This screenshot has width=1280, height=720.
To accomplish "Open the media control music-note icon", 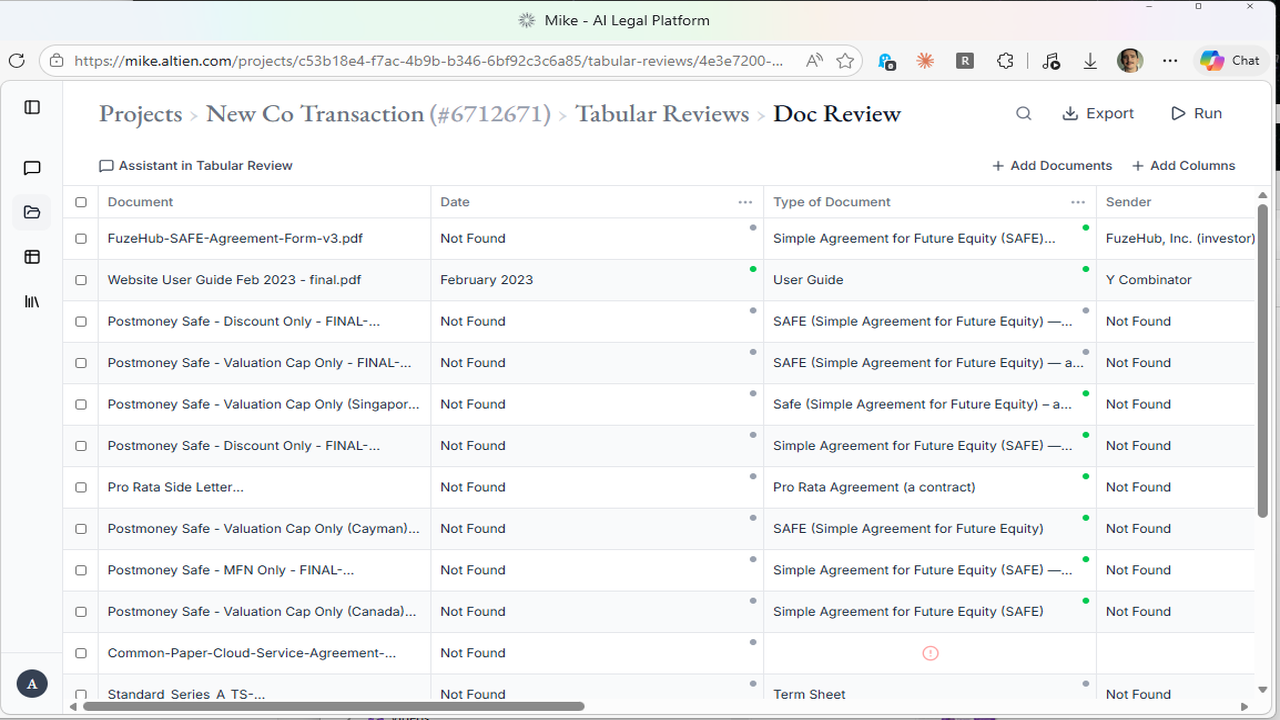I will pyautogui.click(x=1050, y=61).
